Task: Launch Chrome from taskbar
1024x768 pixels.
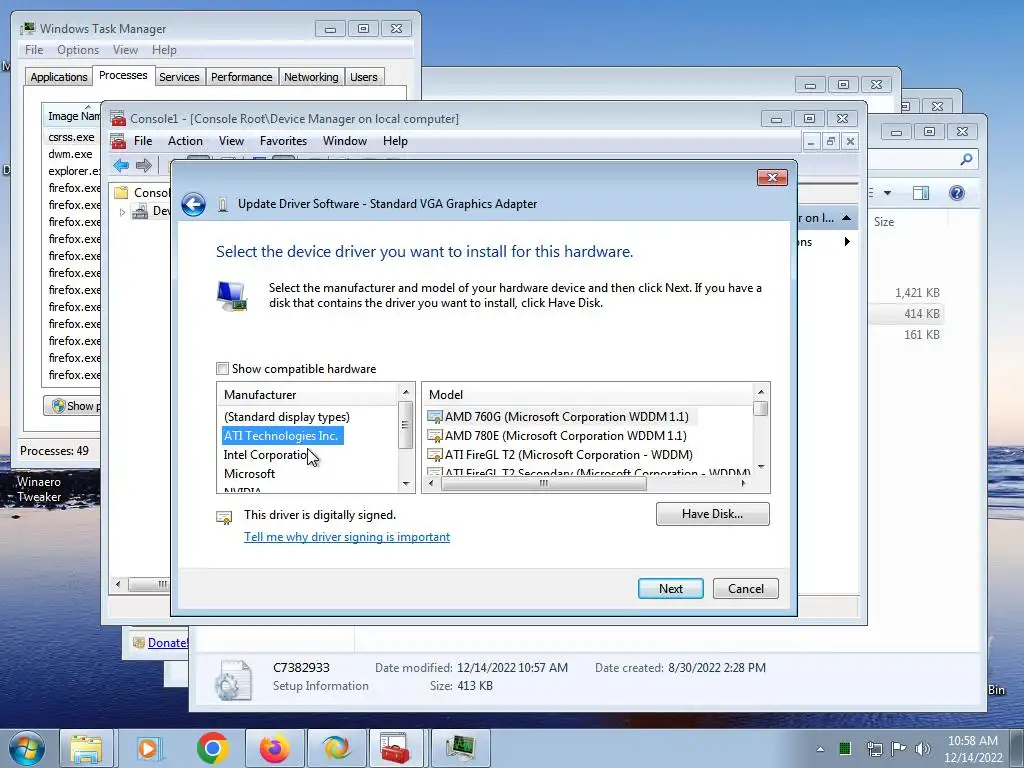Action: click(212, 748)
